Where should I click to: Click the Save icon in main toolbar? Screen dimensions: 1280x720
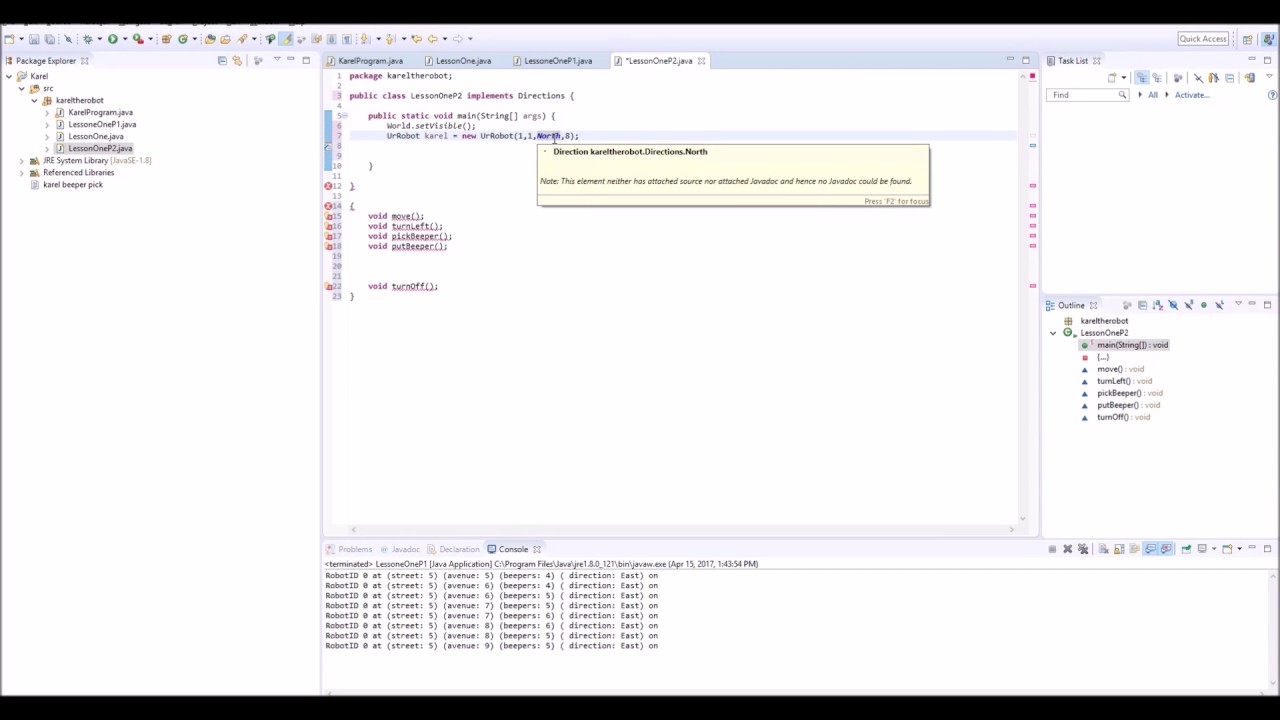(x=34, y=39)
